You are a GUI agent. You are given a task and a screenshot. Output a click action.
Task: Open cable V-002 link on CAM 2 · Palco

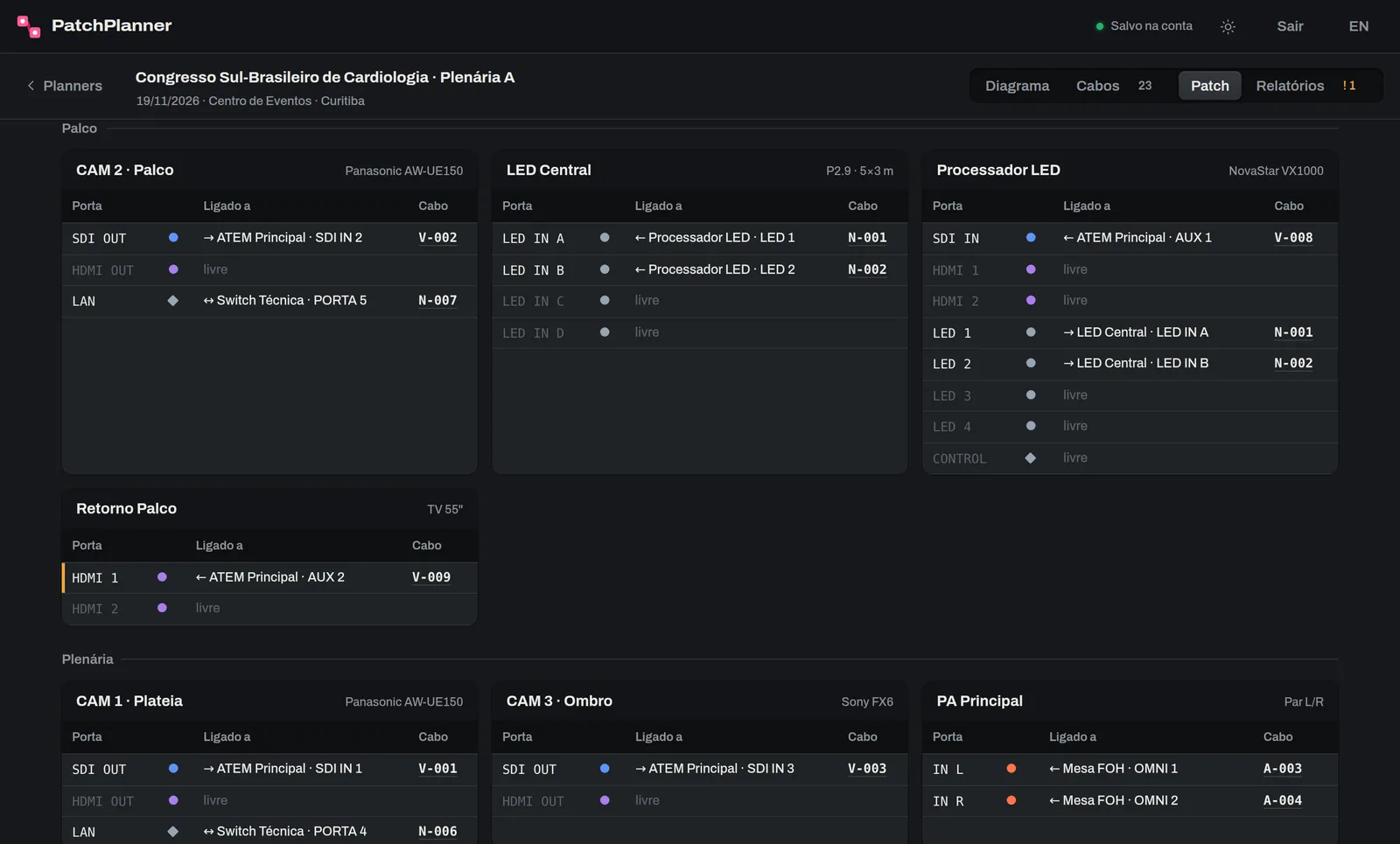[437, 238]
